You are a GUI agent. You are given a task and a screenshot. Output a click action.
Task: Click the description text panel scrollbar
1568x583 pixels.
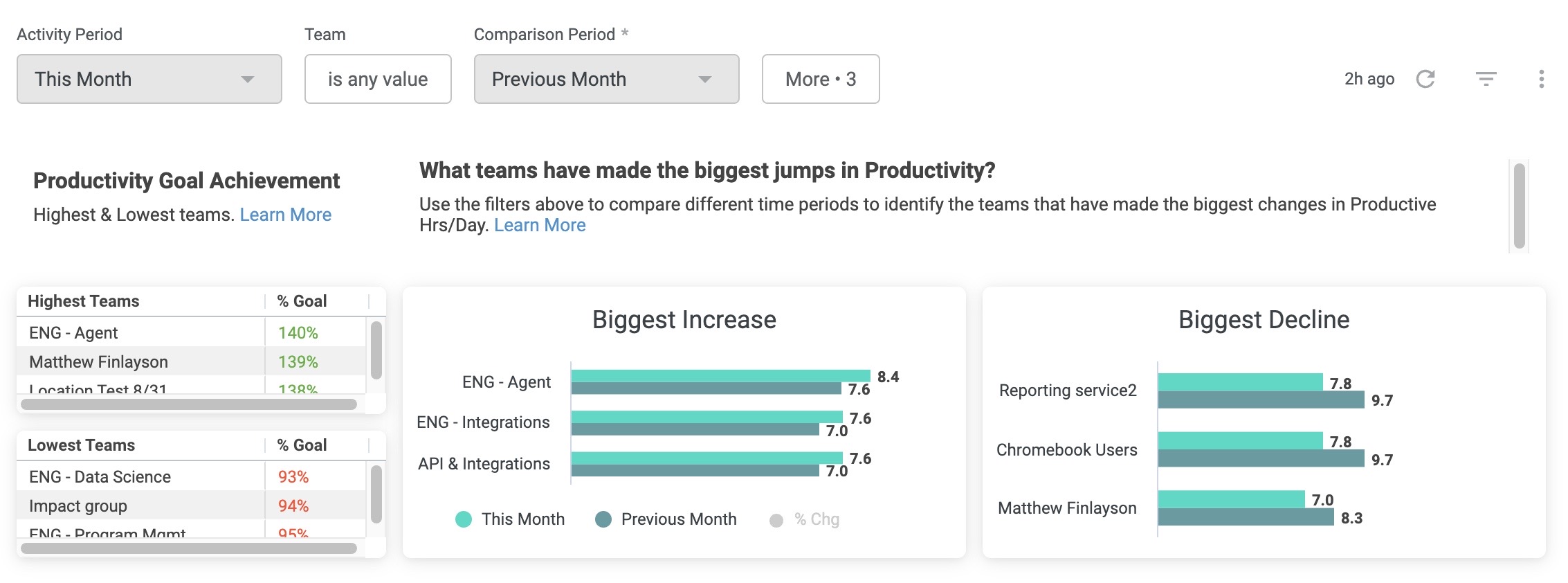point(1520,206)
